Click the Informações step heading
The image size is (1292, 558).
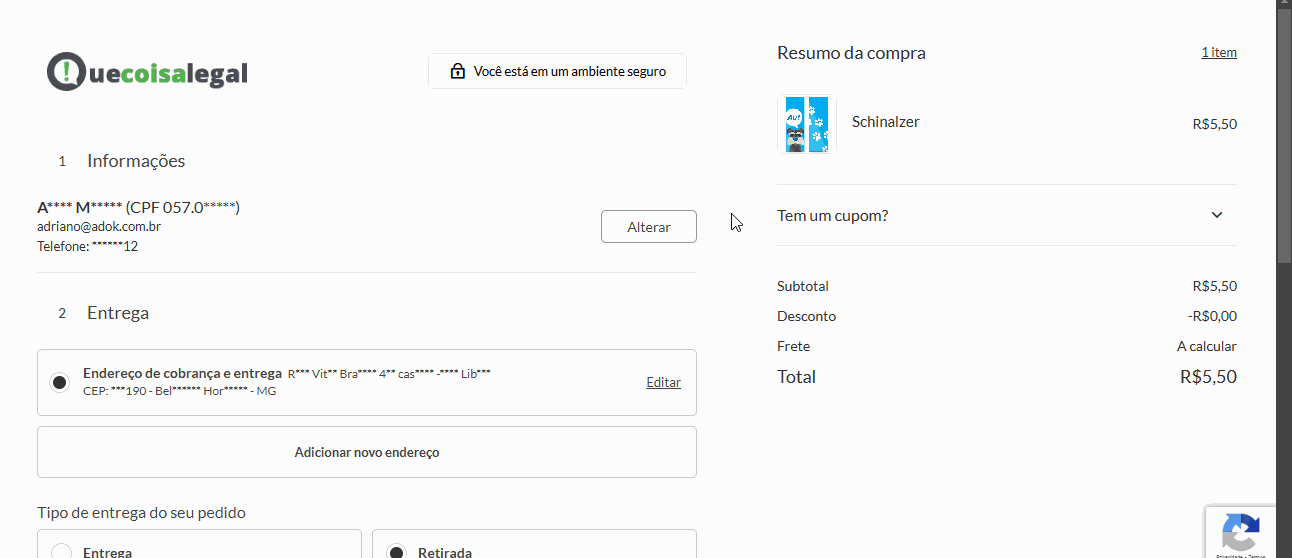pos(136,161)
